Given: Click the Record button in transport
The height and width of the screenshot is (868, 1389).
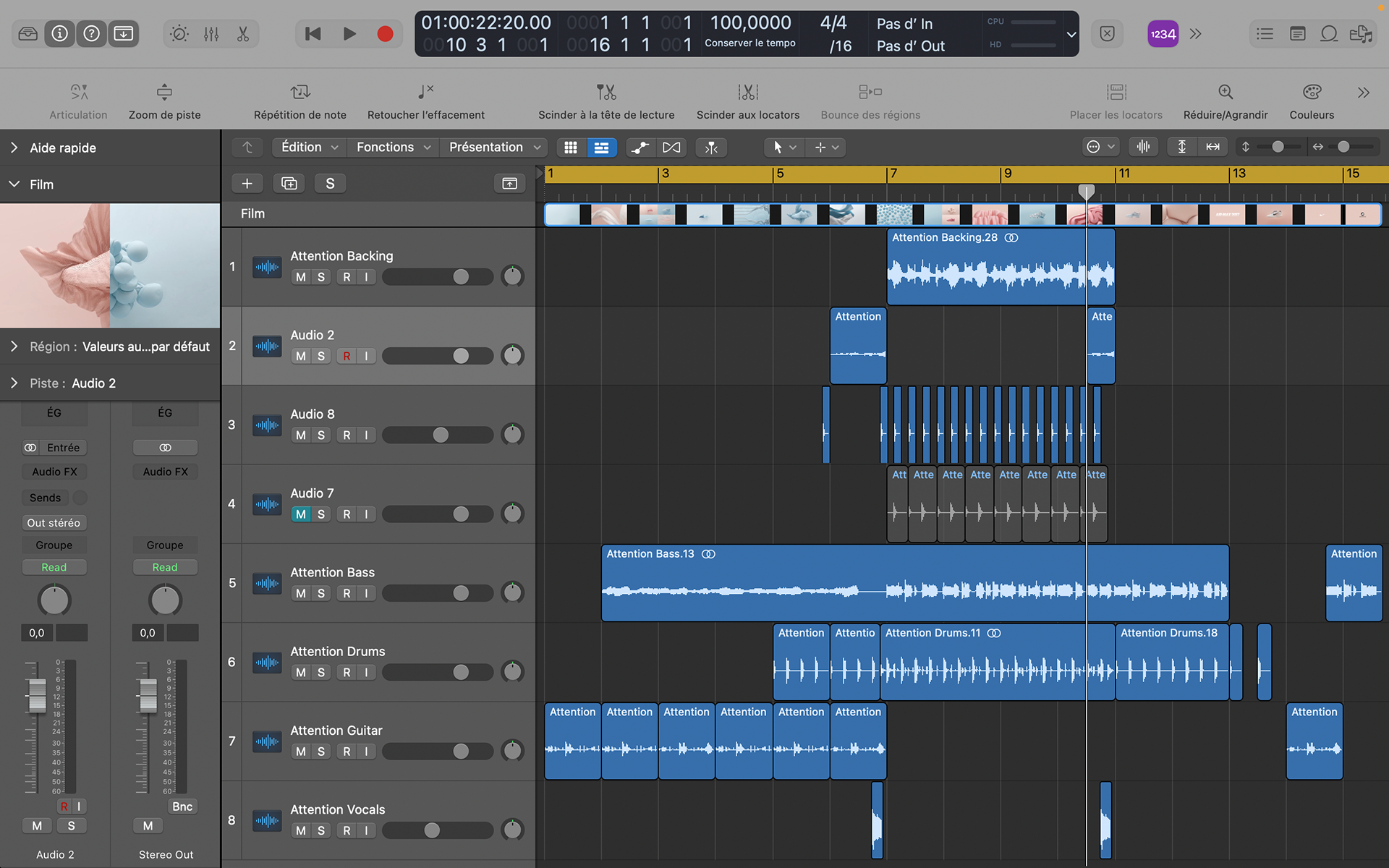Looking at the screenshot, I should (385, 34).
